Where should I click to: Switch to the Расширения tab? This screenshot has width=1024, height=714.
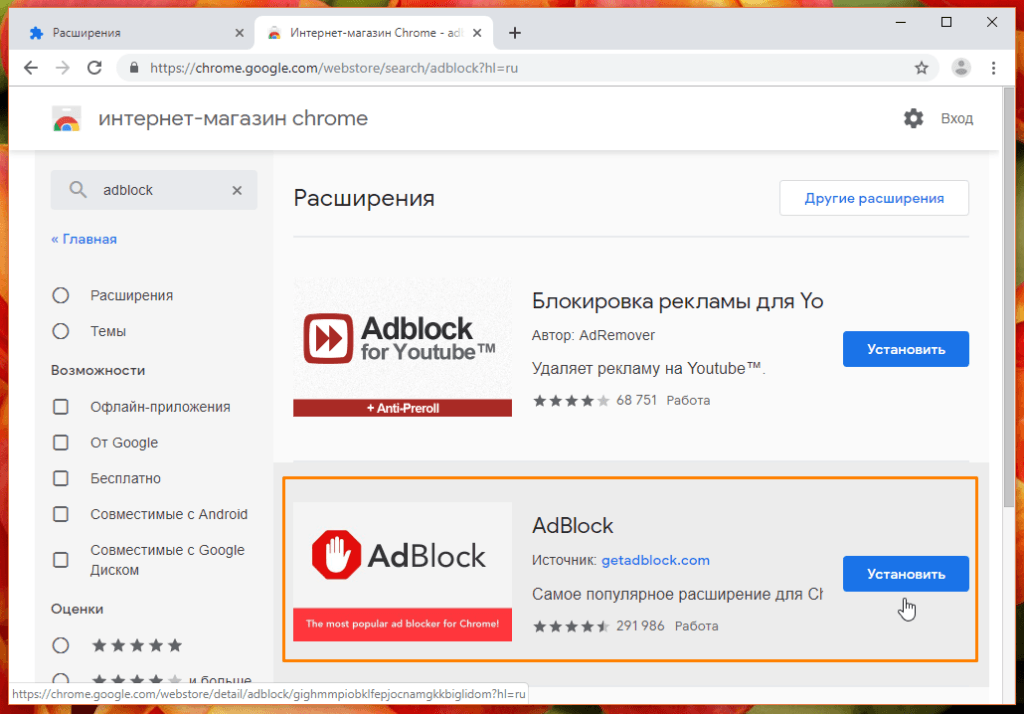point(136,33)
